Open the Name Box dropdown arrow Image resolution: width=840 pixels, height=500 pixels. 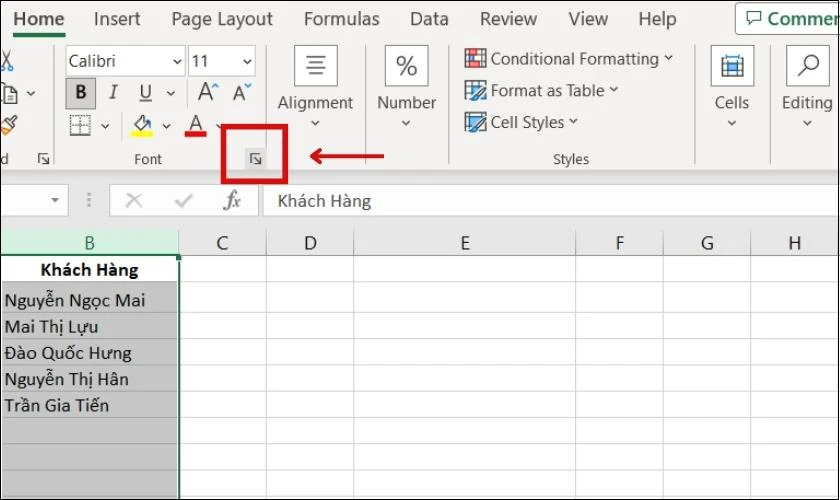pos(55,200)
